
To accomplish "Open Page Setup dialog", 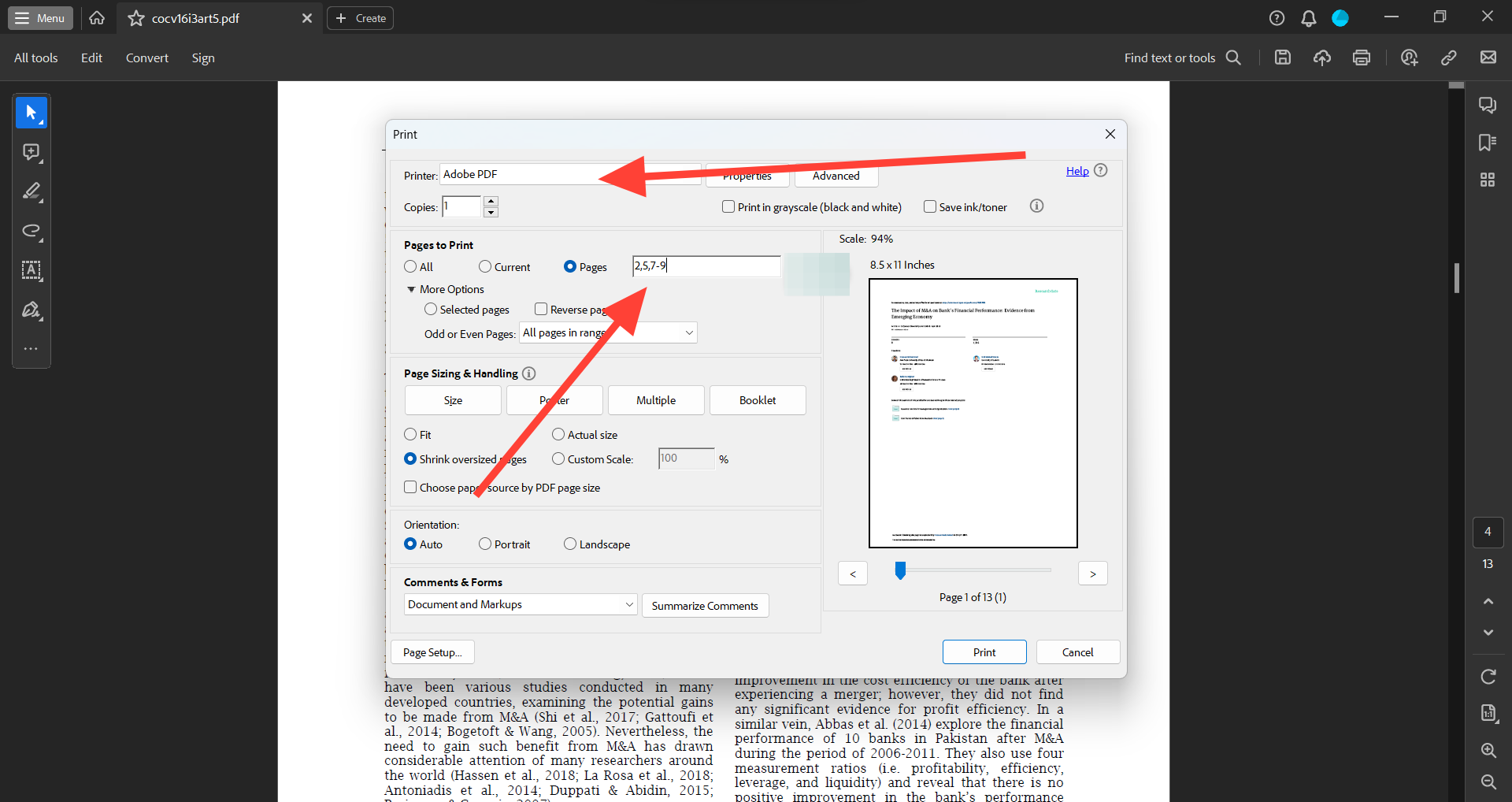I will click(x=432, y=652).
